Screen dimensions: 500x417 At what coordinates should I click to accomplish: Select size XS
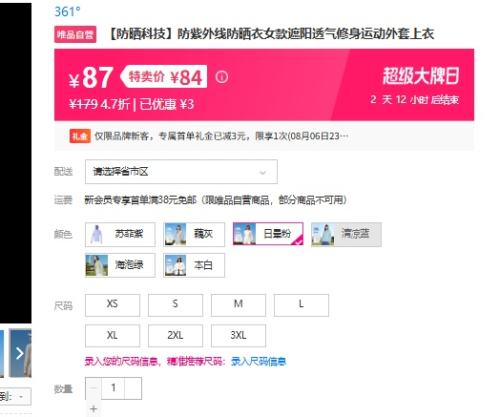(x=112, y=305)
